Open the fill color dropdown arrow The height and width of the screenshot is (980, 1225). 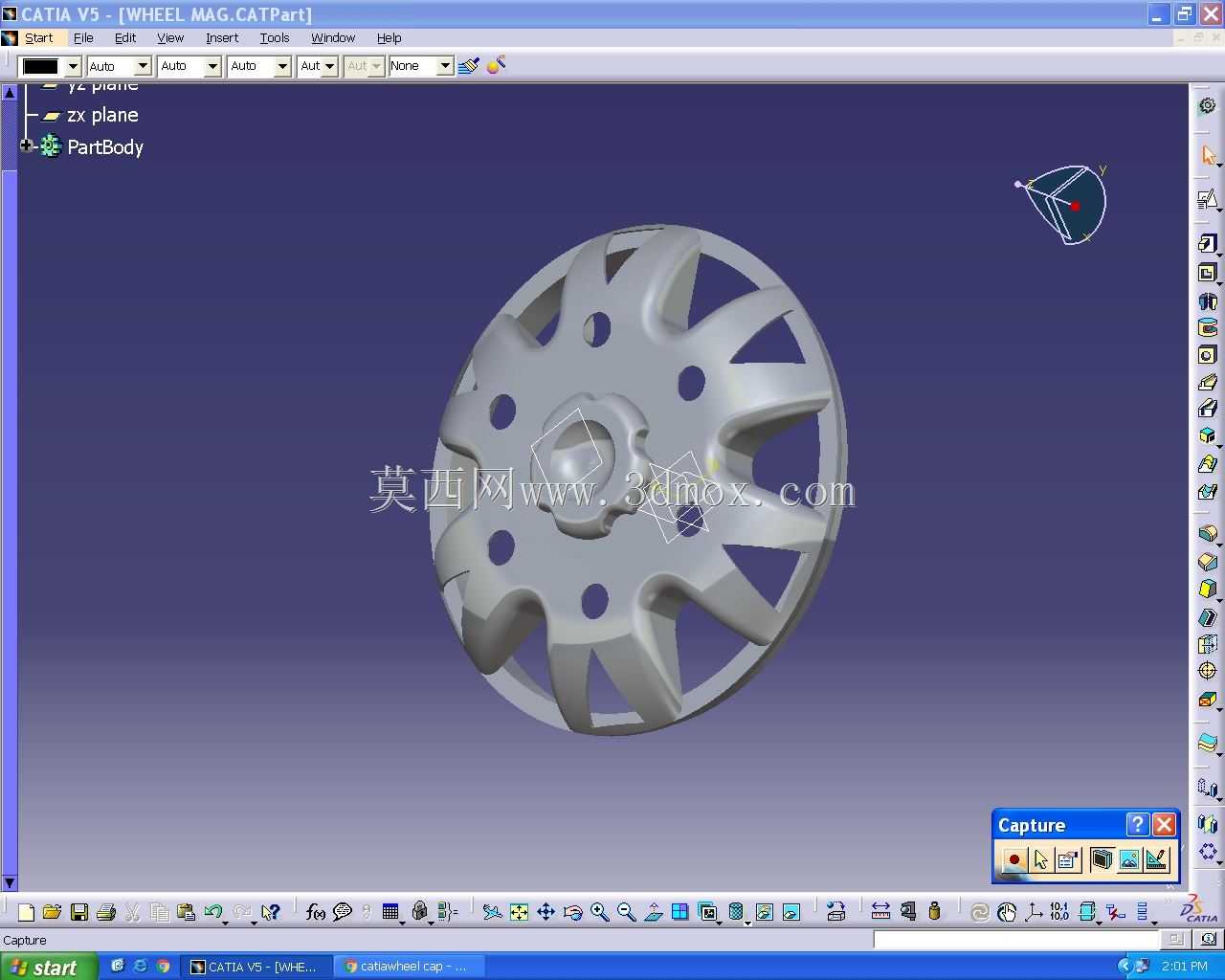tap(73, 66)
